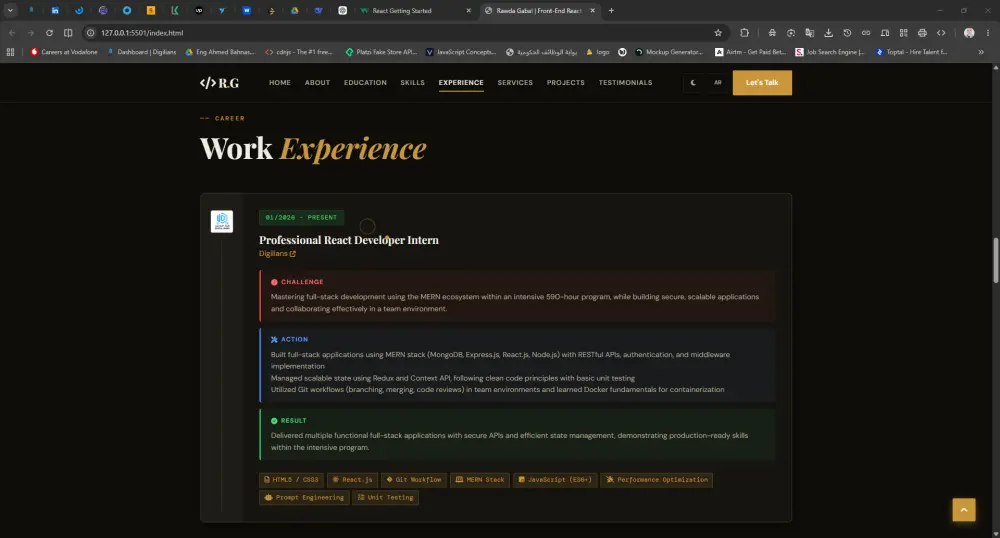The image size is (1000, 538).
Task: Click the React.js skill tag
Action: click(x=352, y=480)
